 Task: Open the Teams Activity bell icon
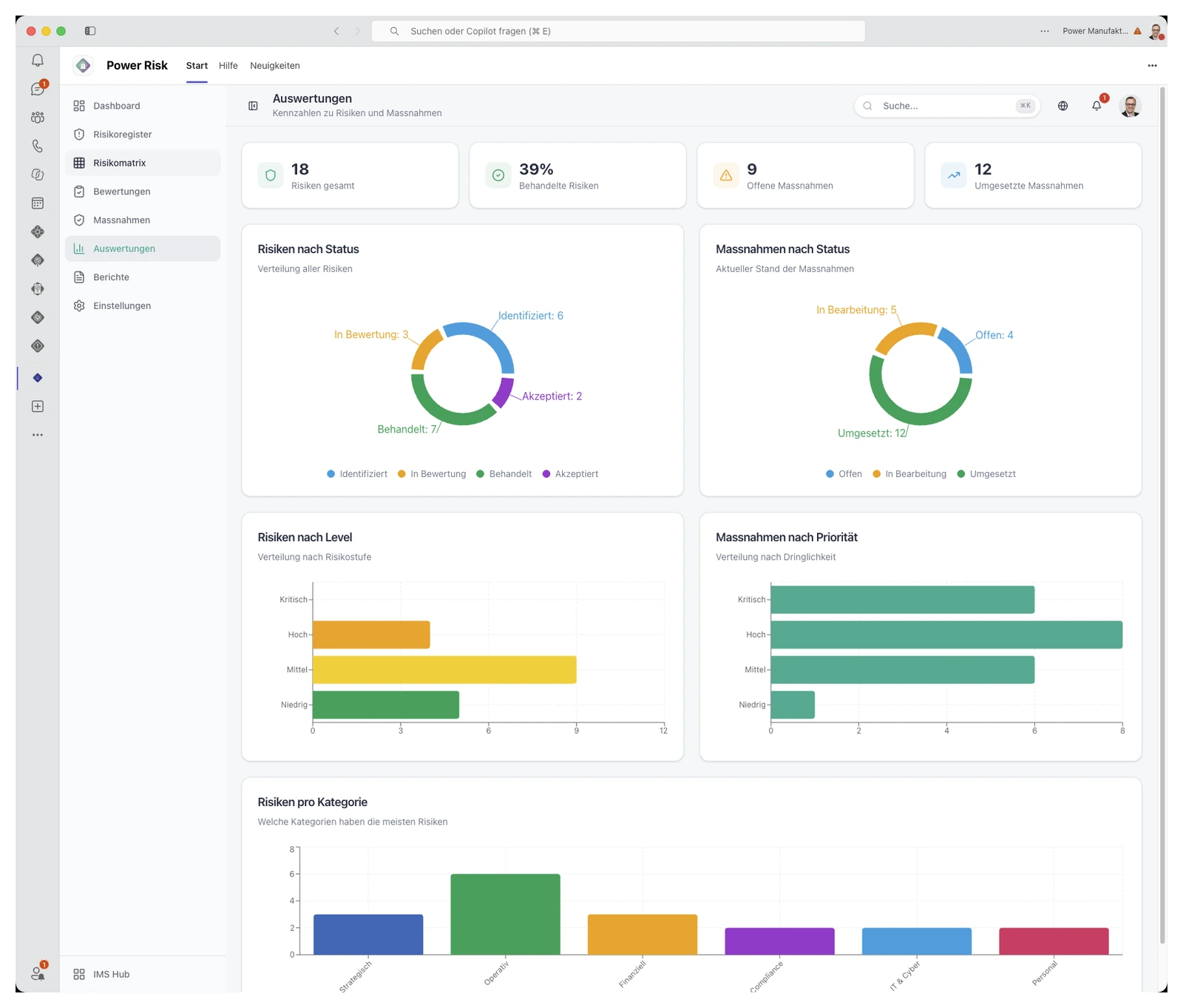[38, 61]
